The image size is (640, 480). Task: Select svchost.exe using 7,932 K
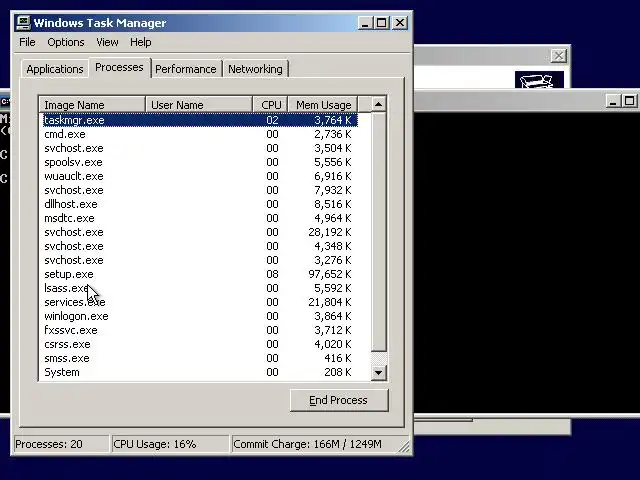coord(200,190)
